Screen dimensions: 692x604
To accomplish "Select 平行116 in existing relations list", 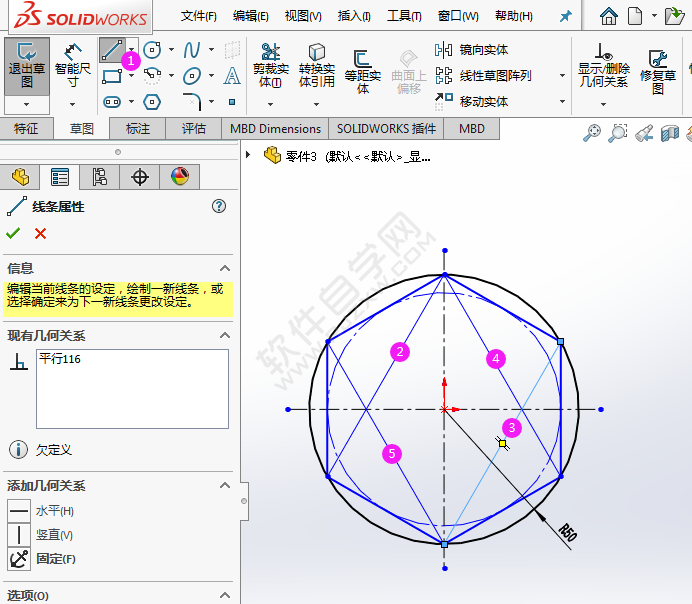I will 60,359.
